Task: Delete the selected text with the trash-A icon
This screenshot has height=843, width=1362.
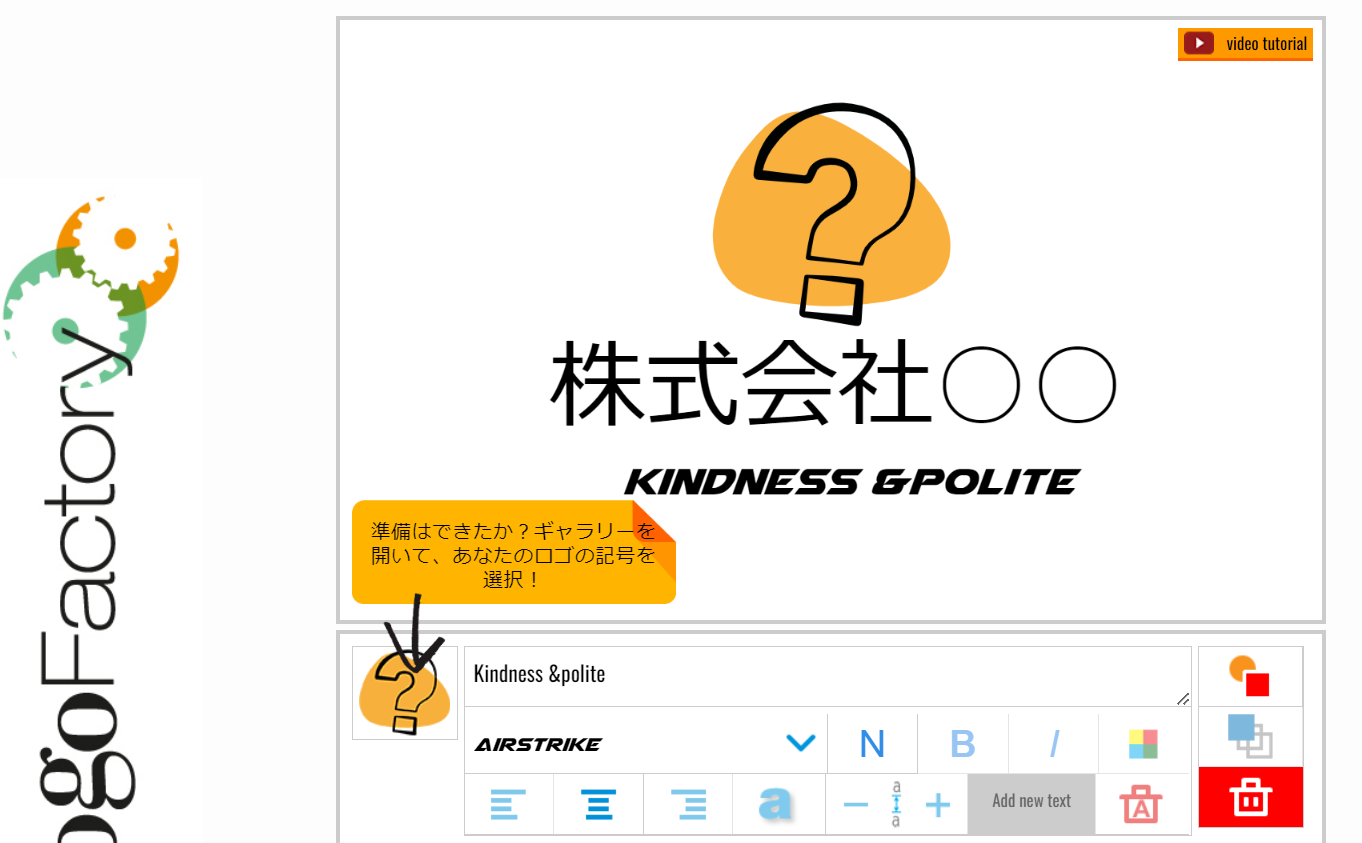Action: pos(1141,804)
